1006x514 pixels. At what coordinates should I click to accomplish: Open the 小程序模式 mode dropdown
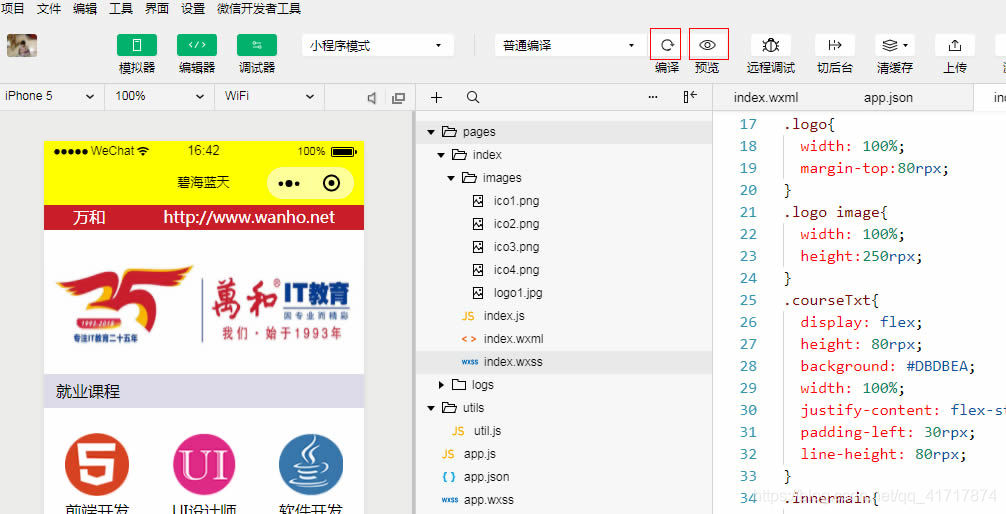pyautogui.click(x=378, y=46)
